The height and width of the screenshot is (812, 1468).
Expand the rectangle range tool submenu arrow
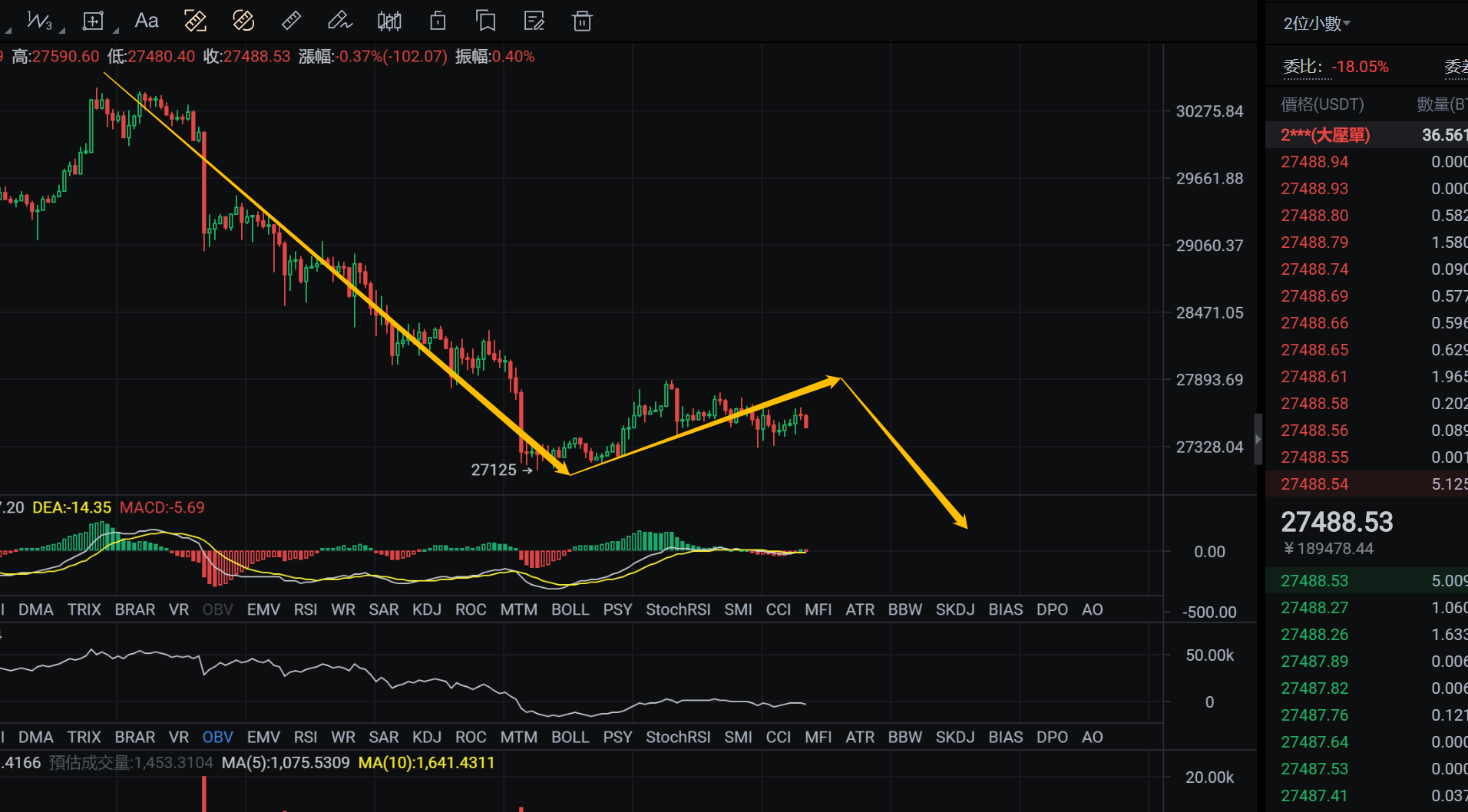(x=116, y=31)
